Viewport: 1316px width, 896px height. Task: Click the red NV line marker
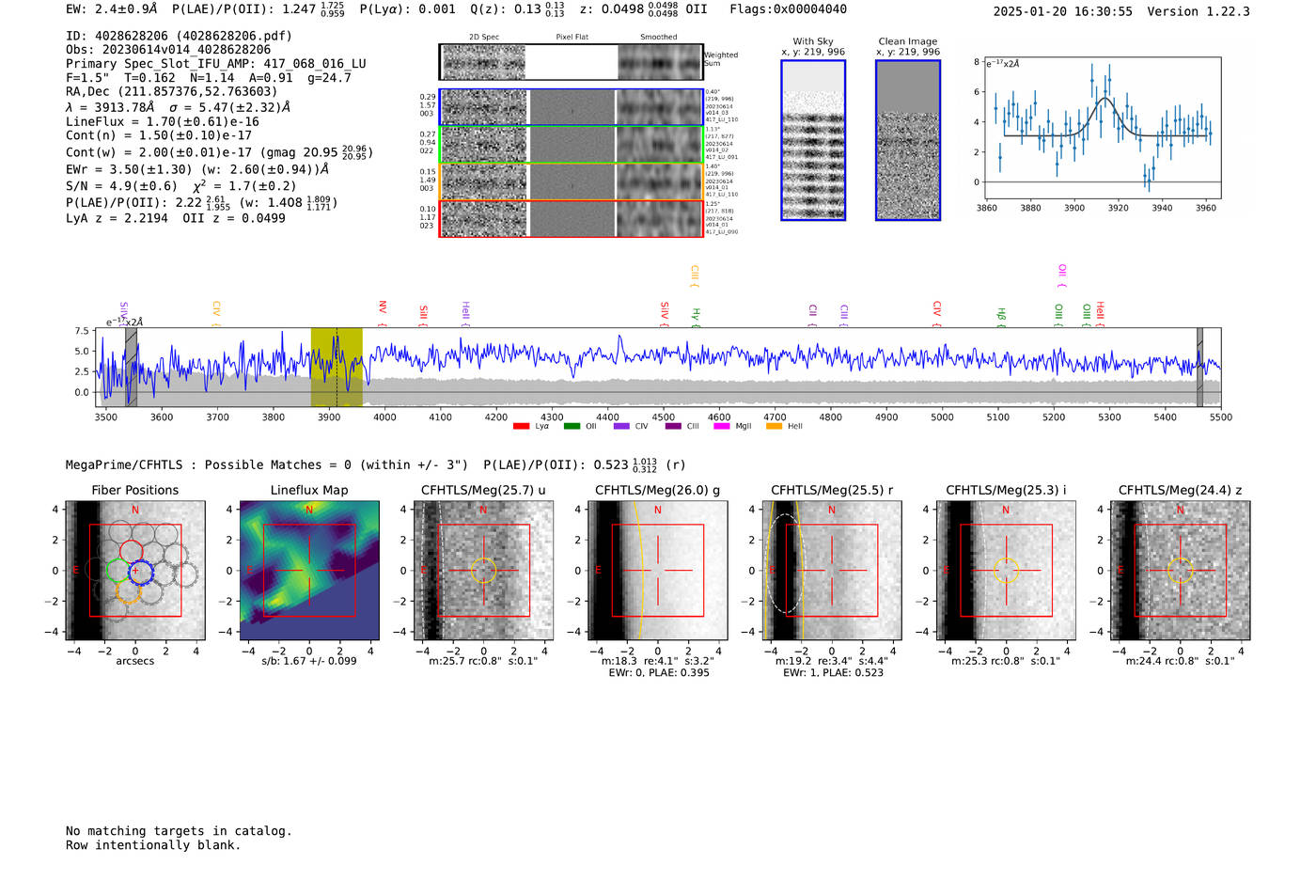click(x=383, y=314)
